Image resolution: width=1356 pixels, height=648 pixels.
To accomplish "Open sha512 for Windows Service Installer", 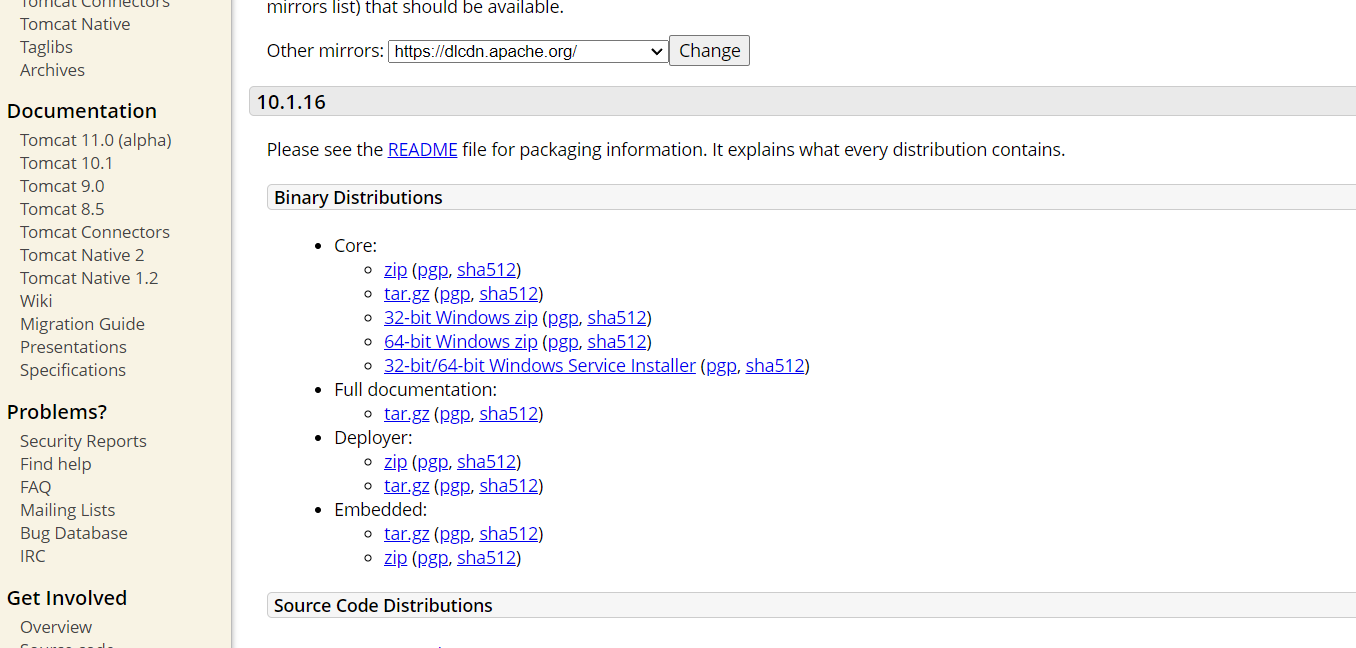I will pyautogui.click(x=775, y=366).
